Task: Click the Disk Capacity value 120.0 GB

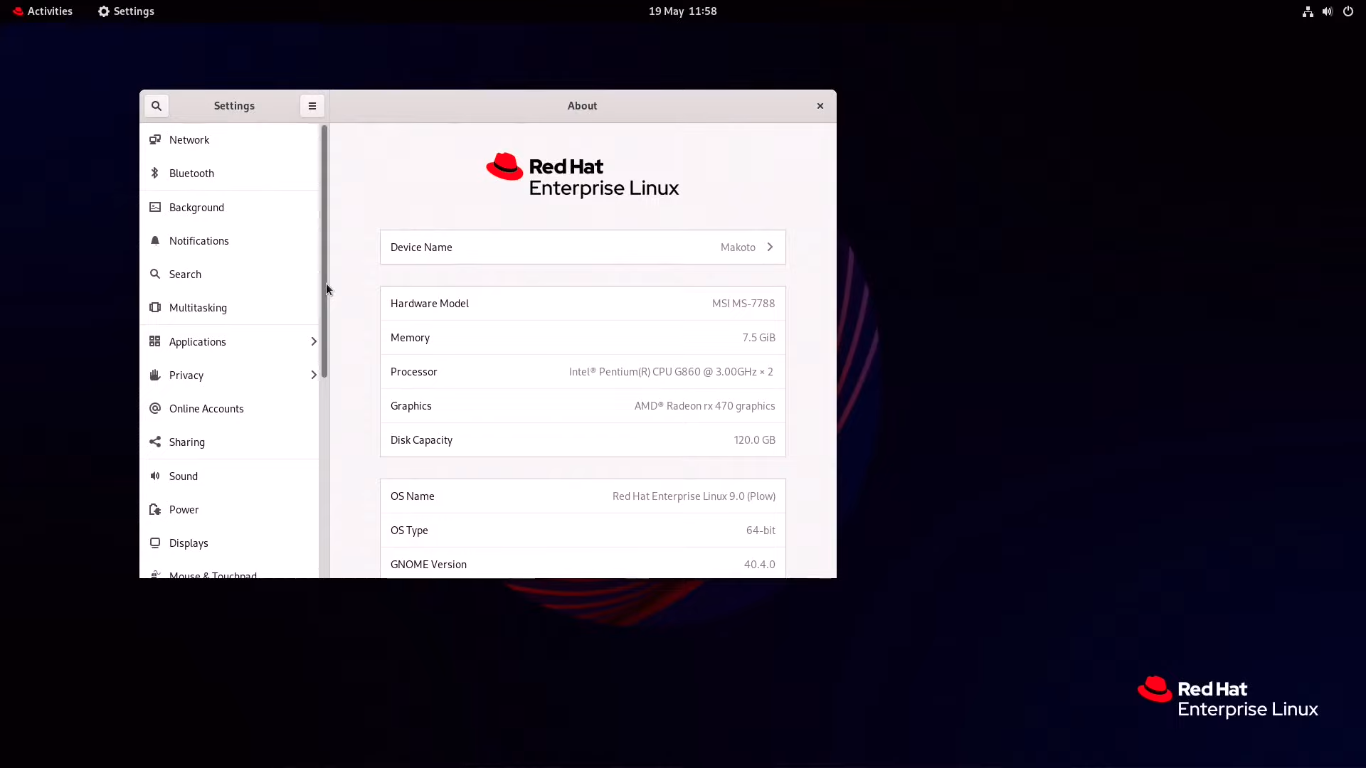Action: click(x=755, y=440)
